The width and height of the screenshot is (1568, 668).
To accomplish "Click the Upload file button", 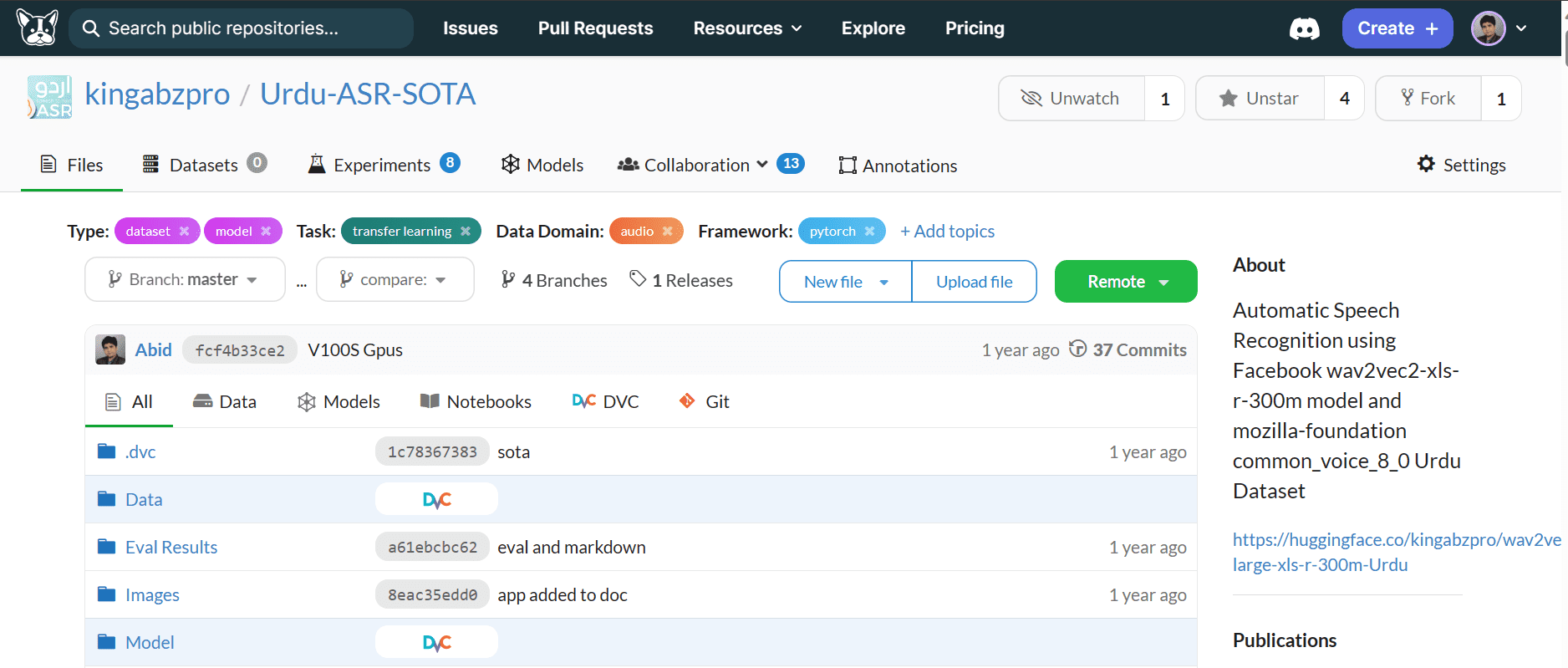I will (x=975, y=282).
